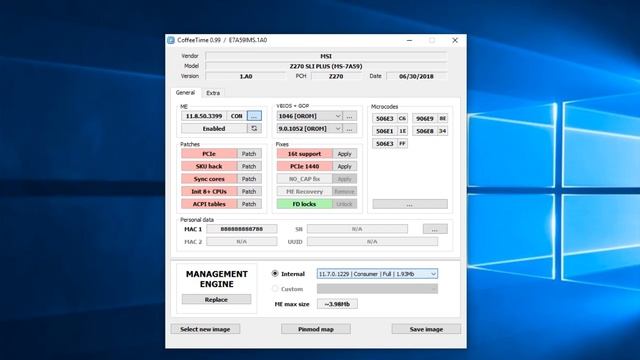Viewport: 640px width, 360px height.
Task: Switch to the General tab
Action: pyautogui.click(x=185, y=93)
